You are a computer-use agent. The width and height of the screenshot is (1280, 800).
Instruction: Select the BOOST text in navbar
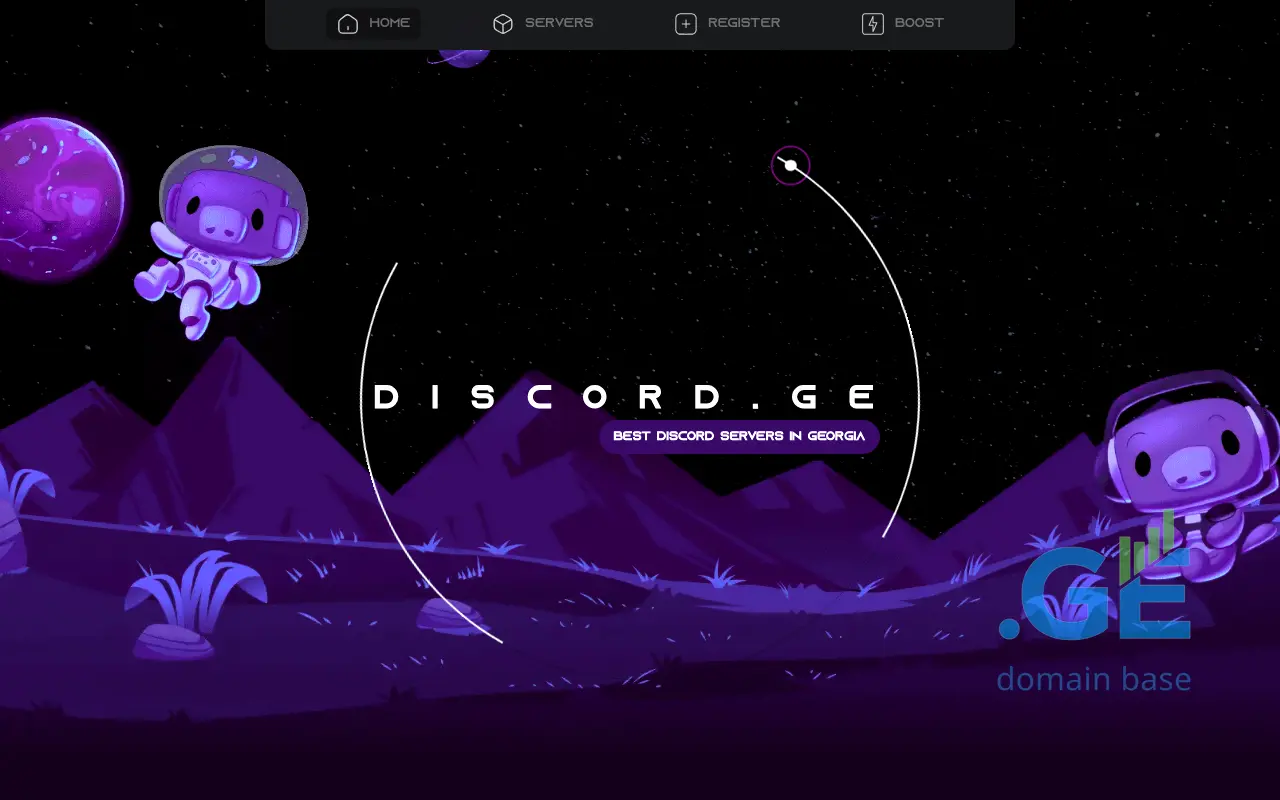(919, 23)
